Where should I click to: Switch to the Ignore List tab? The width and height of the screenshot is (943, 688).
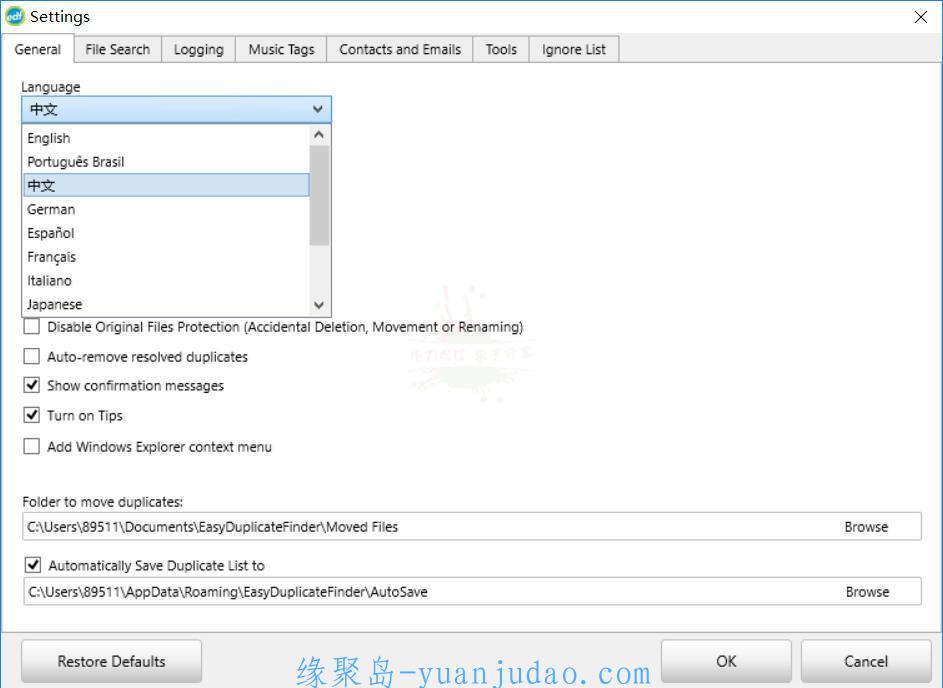574,49
